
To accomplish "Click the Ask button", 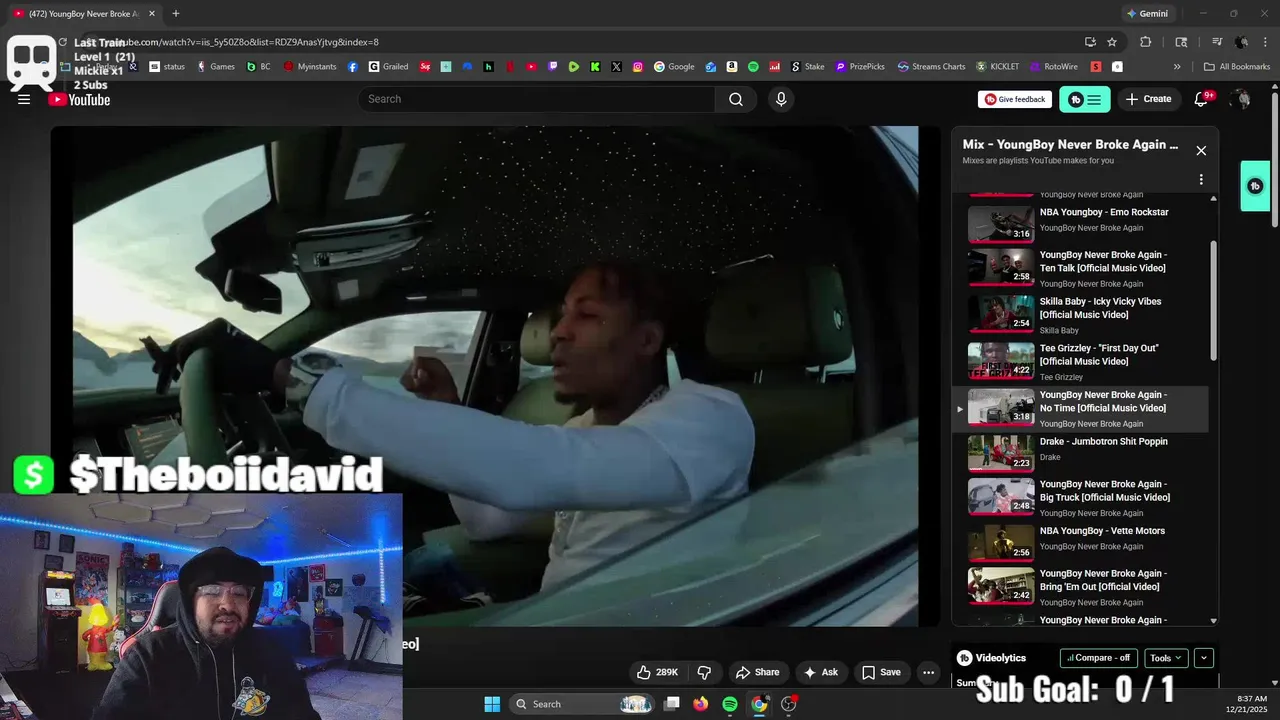I will pos(821,672).
